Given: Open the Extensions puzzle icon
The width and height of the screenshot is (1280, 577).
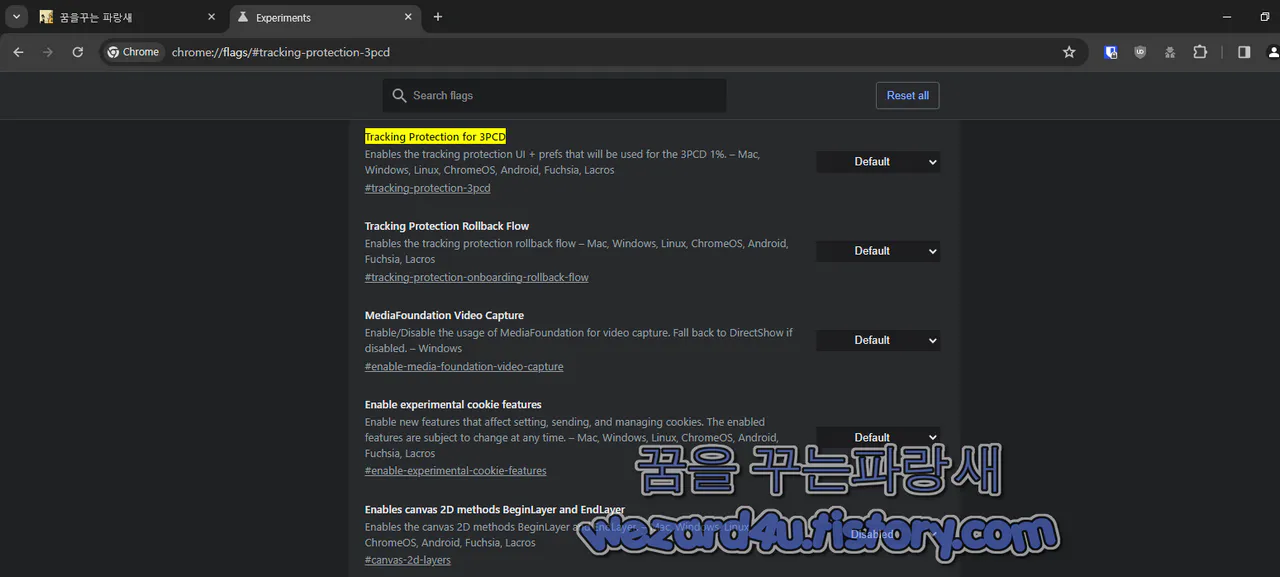Looking at the screenshot, I should coord(1200,52).
